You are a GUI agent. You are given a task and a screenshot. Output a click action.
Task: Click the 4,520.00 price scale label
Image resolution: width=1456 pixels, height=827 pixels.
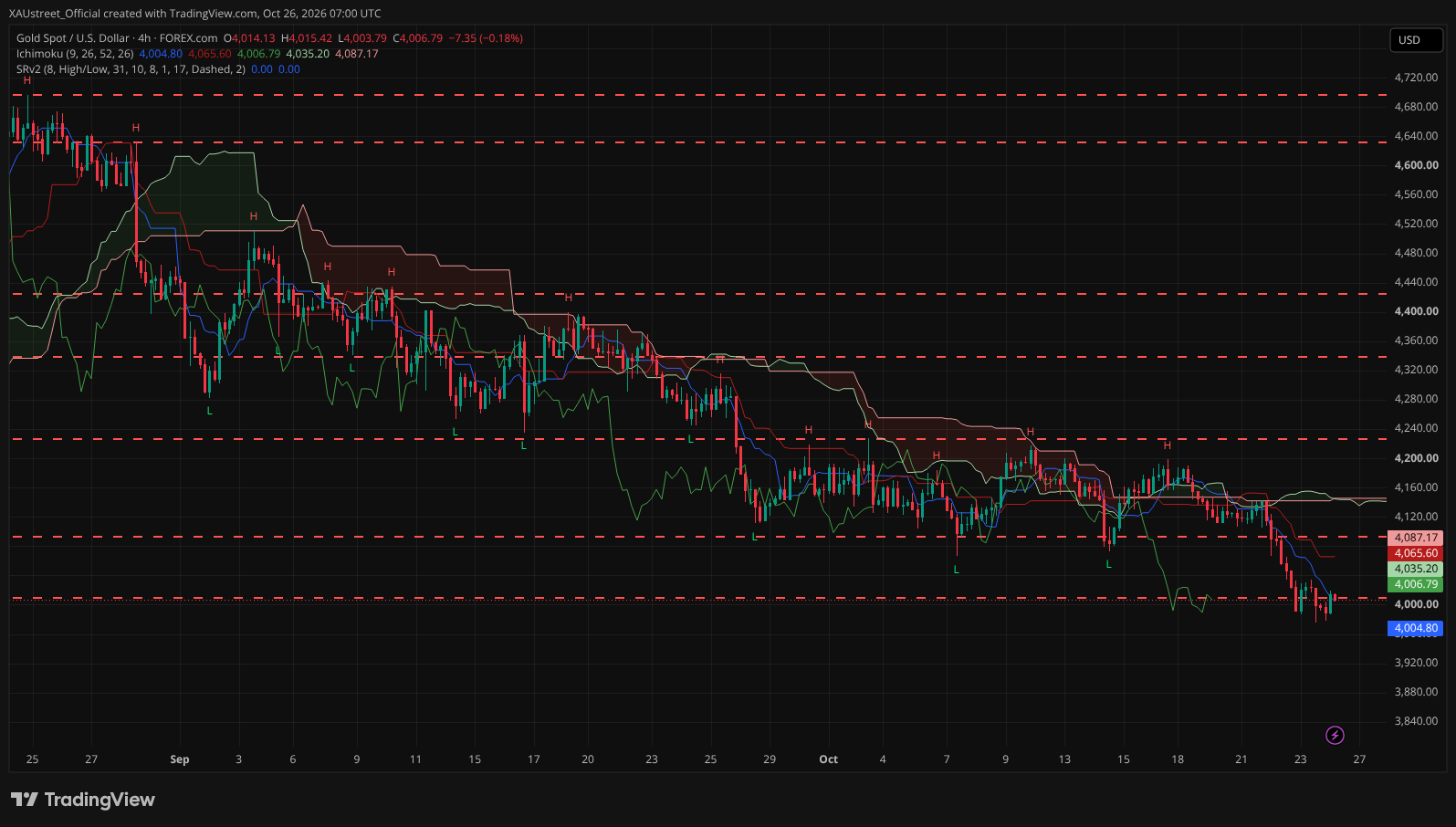click(1416, 224)
